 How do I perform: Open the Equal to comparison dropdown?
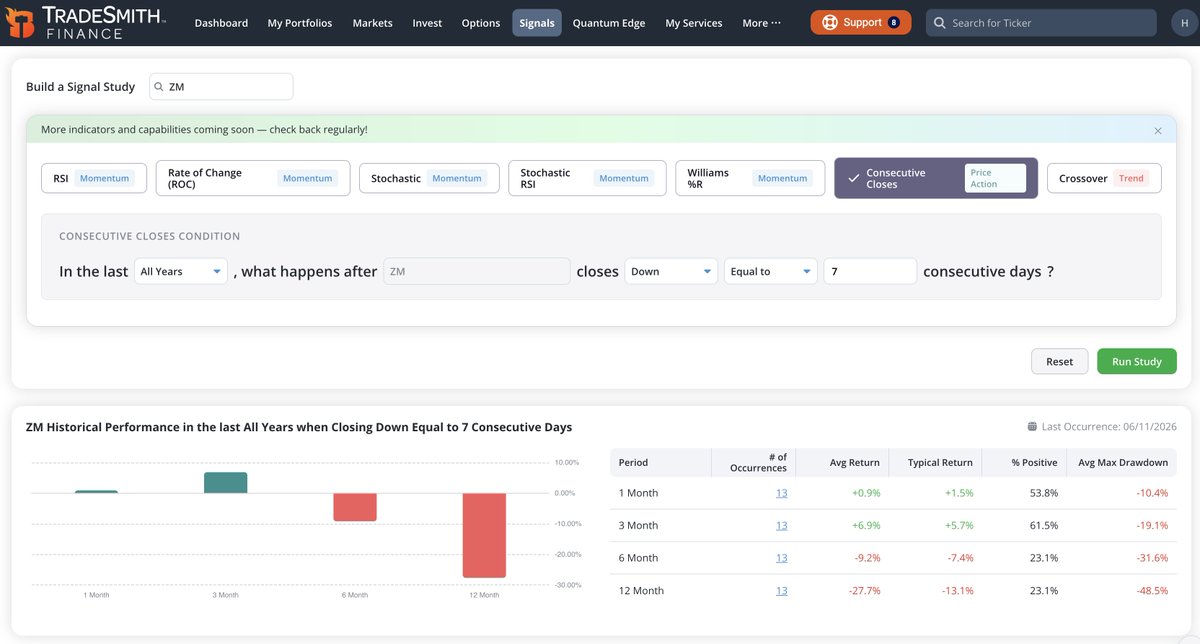[x=770, y=271]
